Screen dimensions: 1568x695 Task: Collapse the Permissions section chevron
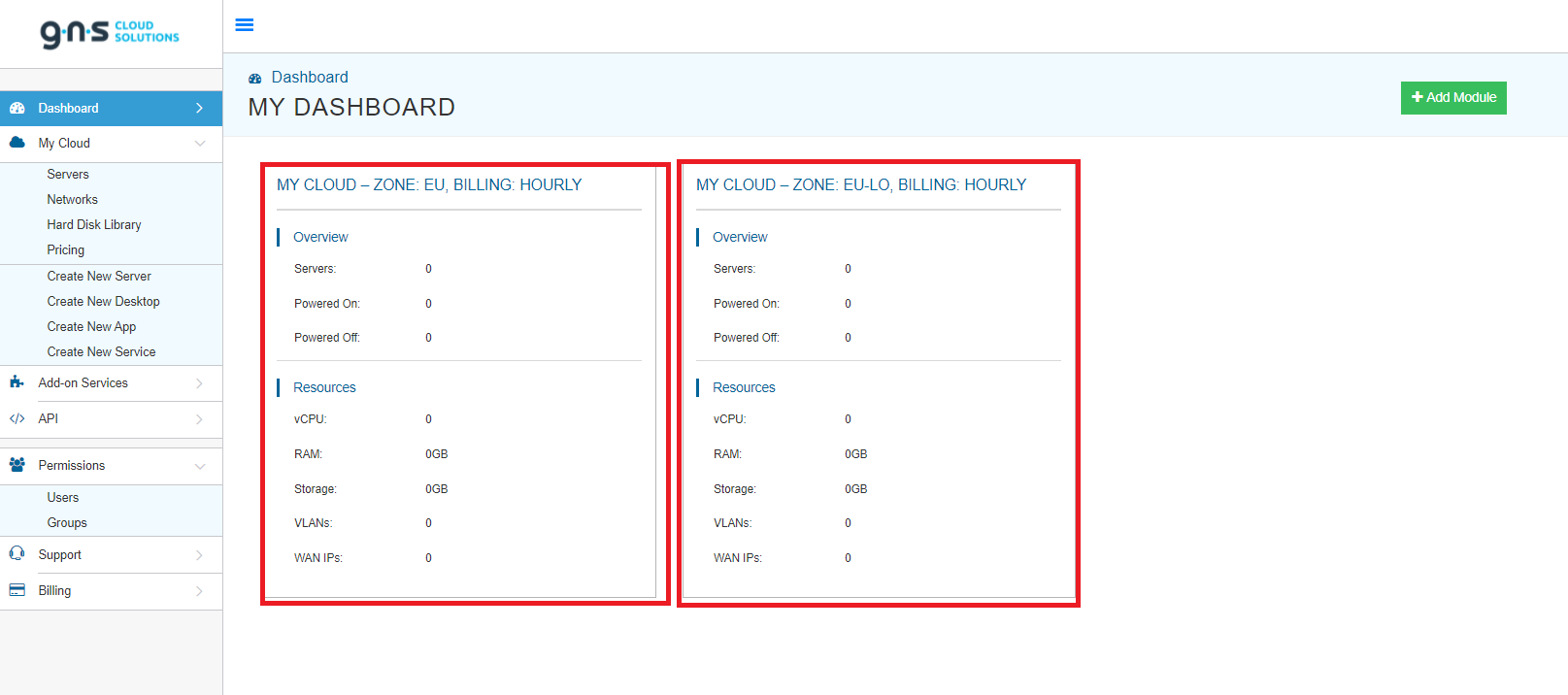point(200,466)
